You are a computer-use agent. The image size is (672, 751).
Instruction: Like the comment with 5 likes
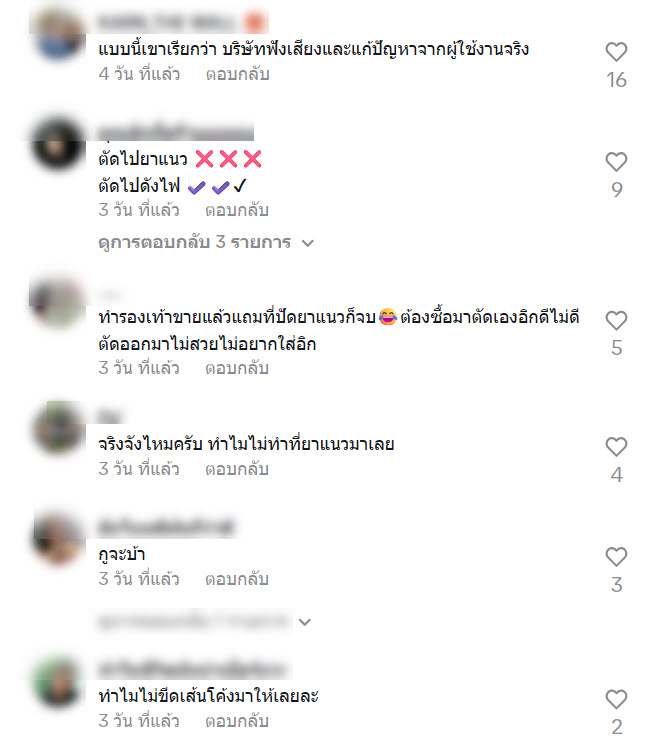(x=616, y=320)
